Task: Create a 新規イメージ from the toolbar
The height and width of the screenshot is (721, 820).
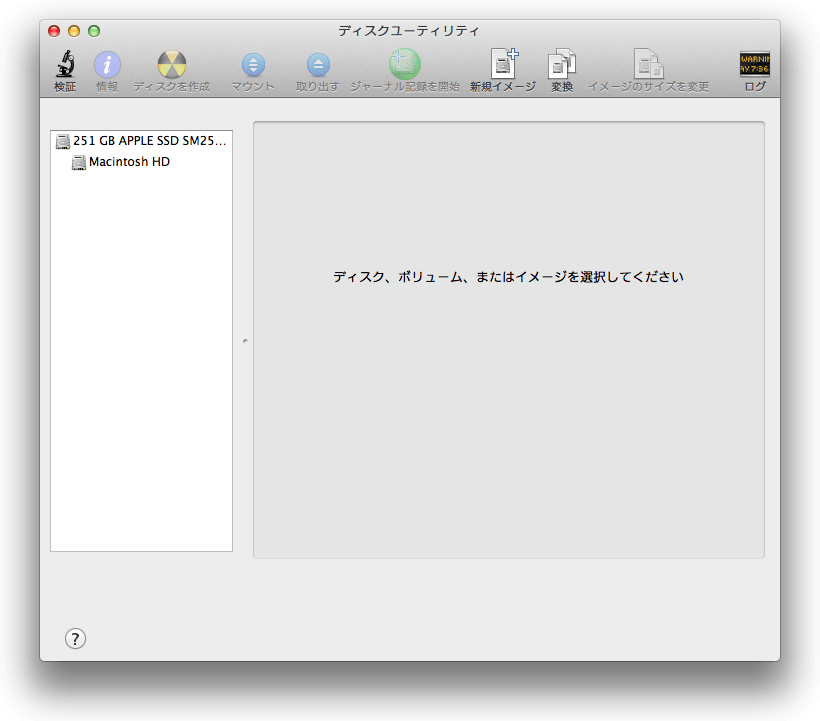Action: (x=504, y=63)
